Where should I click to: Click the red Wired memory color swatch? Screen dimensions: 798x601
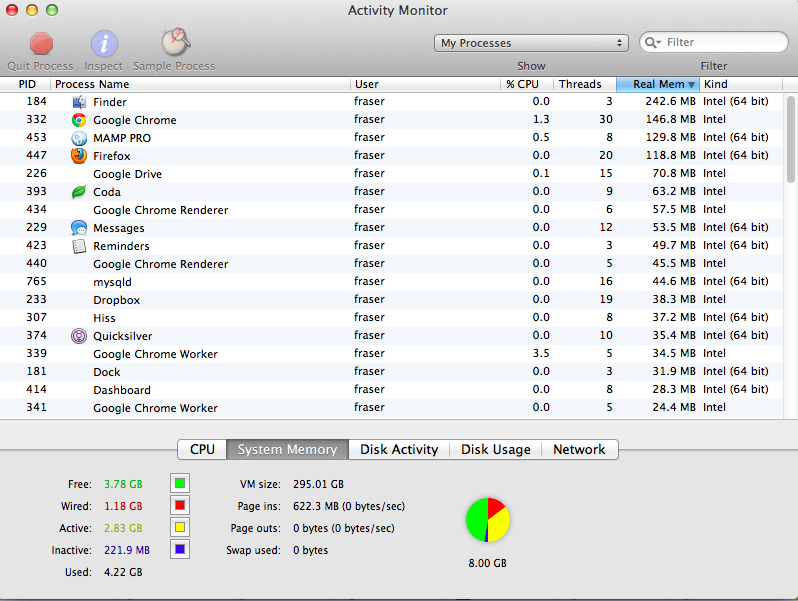tap(180, 505)
